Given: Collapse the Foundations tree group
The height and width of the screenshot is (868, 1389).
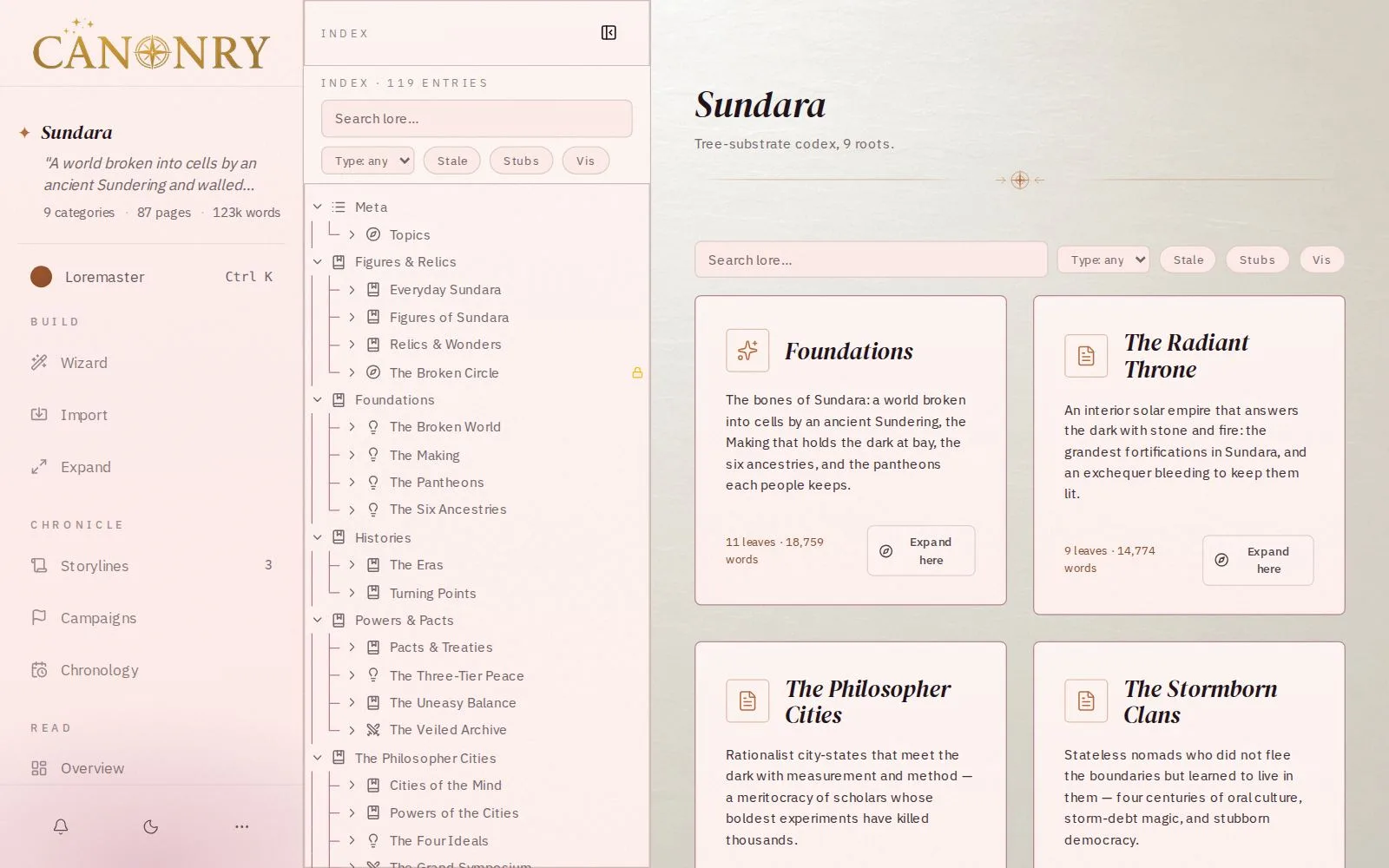Looking at the screenshot, I should point(318,399).
